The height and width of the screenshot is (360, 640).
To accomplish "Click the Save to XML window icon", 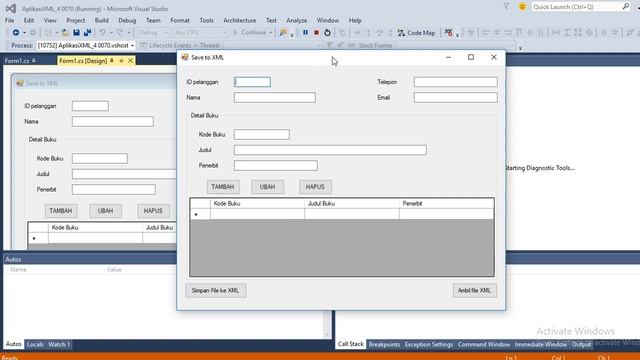I will coord(185,57).
